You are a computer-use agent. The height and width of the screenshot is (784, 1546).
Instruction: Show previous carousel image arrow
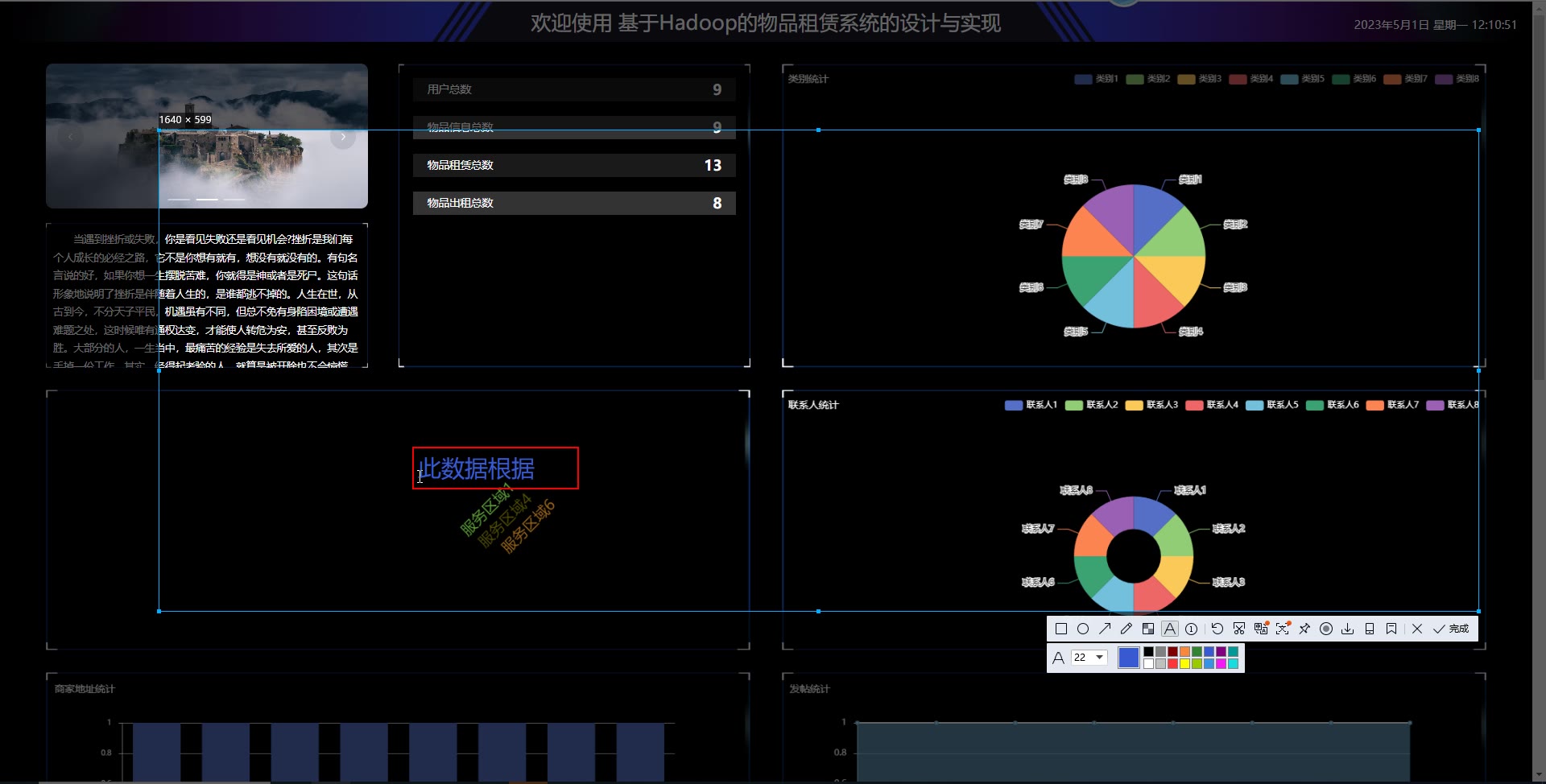[x=71, y=137]
